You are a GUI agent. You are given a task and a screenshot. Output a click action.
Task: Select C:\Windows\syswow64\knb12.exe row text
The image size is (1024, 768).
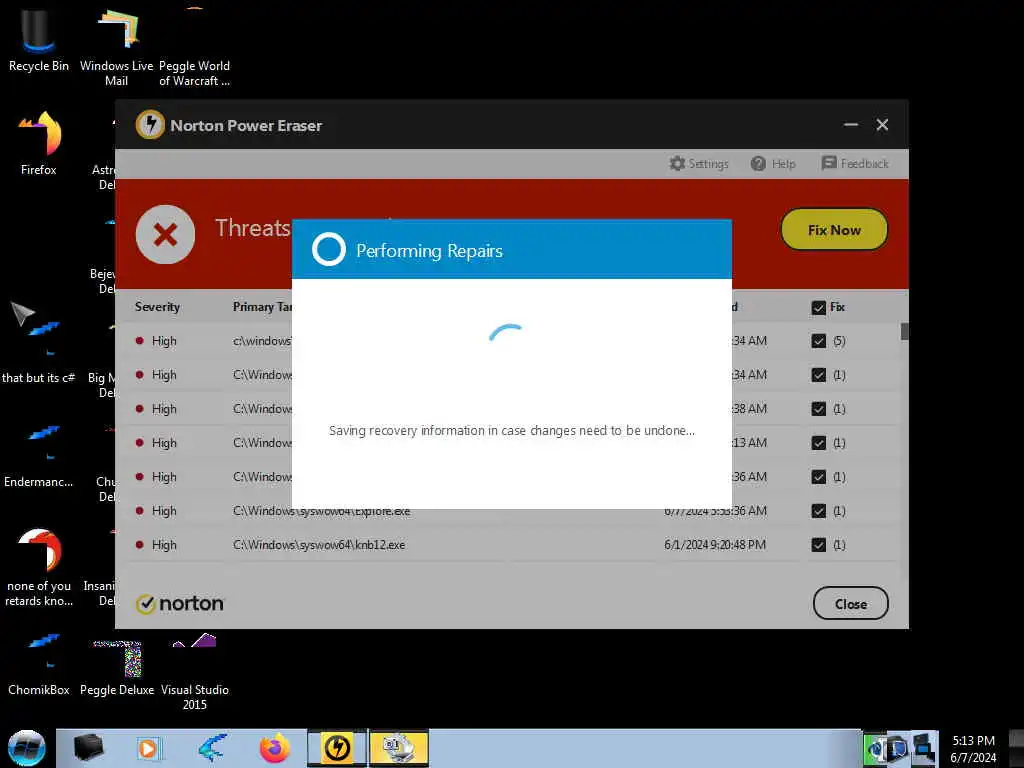pos(319,545)
